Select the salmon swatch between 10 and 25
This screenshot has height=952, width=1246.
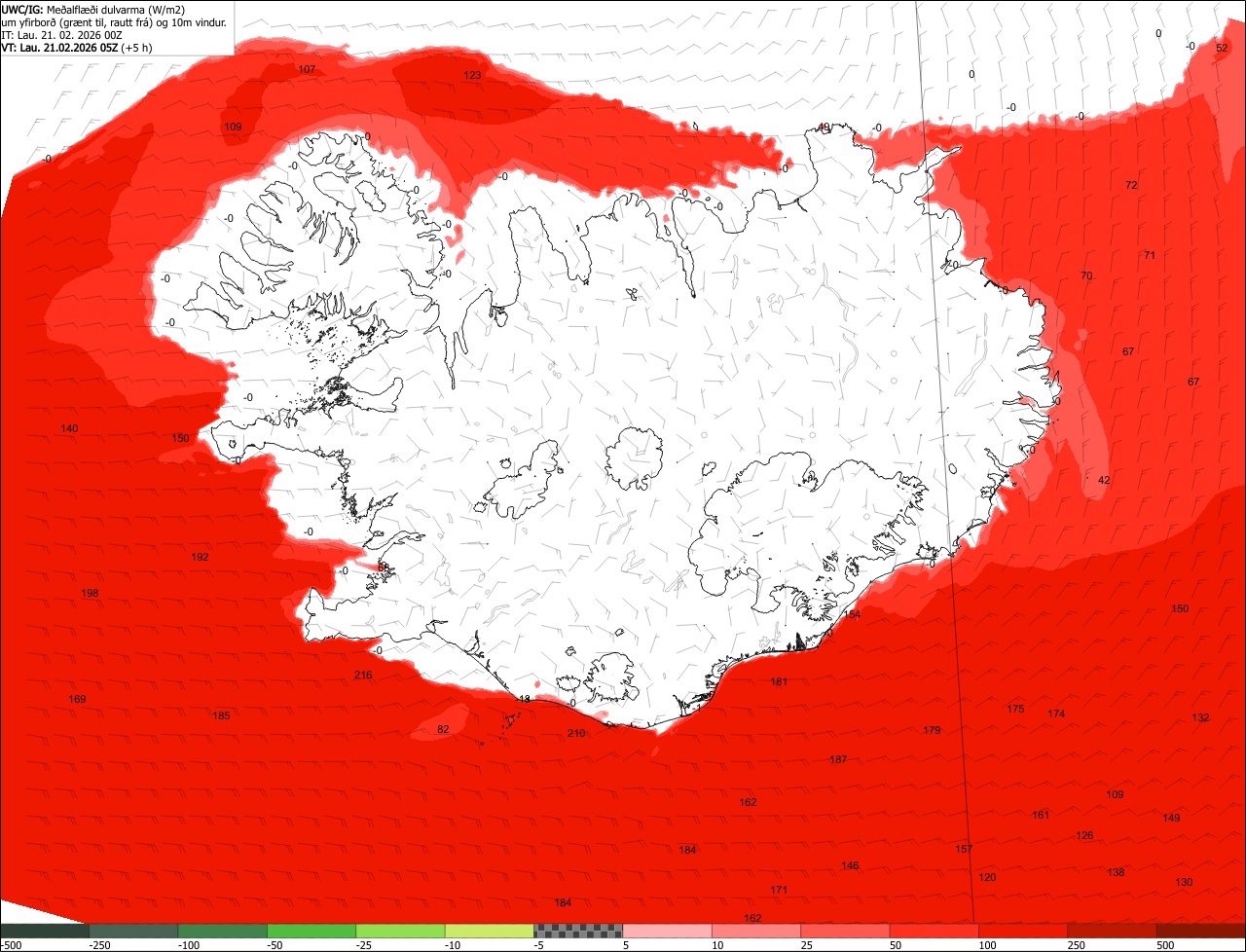pos(756,931)
